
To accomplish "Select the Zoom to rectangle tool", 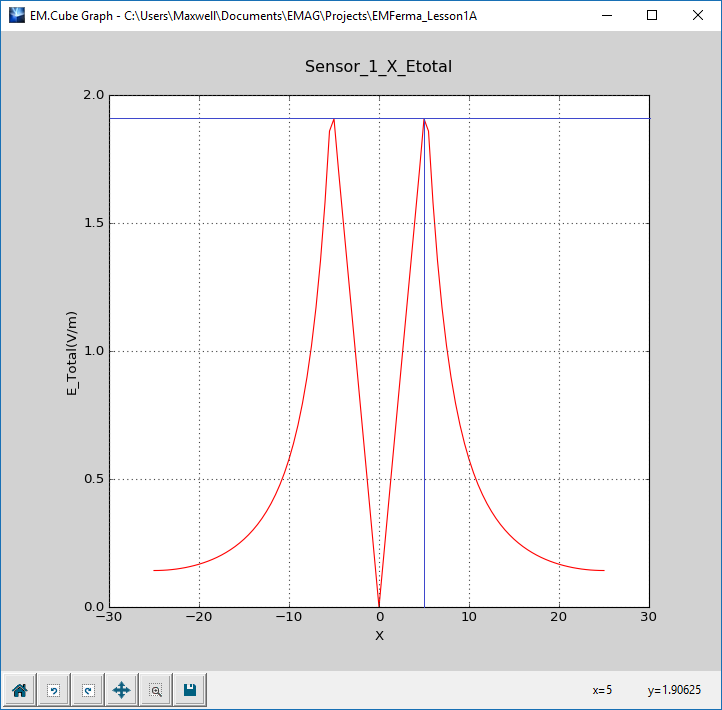I will 156,689.
